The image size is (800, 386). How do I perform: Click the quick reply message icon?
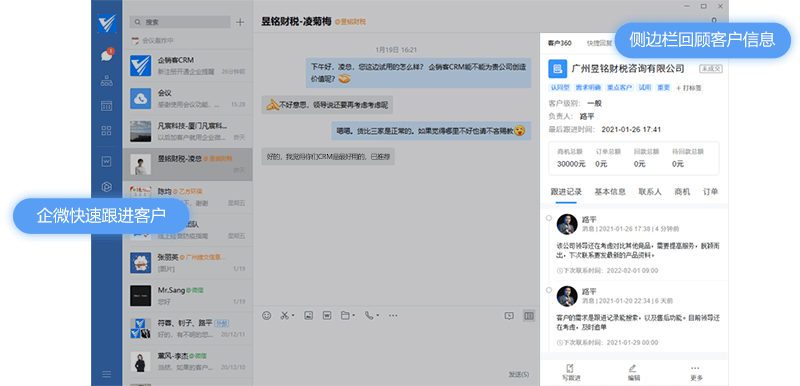[x=509, y=316]
